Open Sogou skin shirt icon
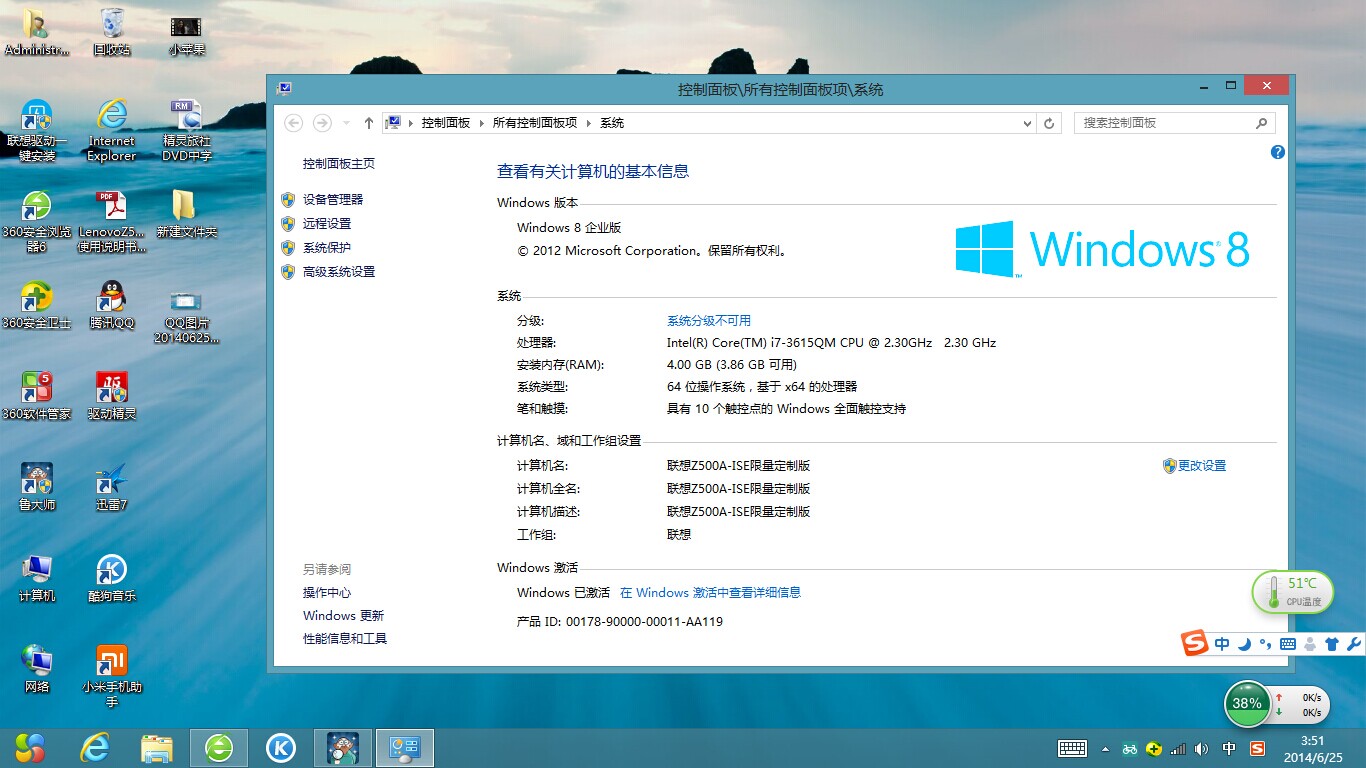The image size is (1366, 768). (x=1332, y=644)
